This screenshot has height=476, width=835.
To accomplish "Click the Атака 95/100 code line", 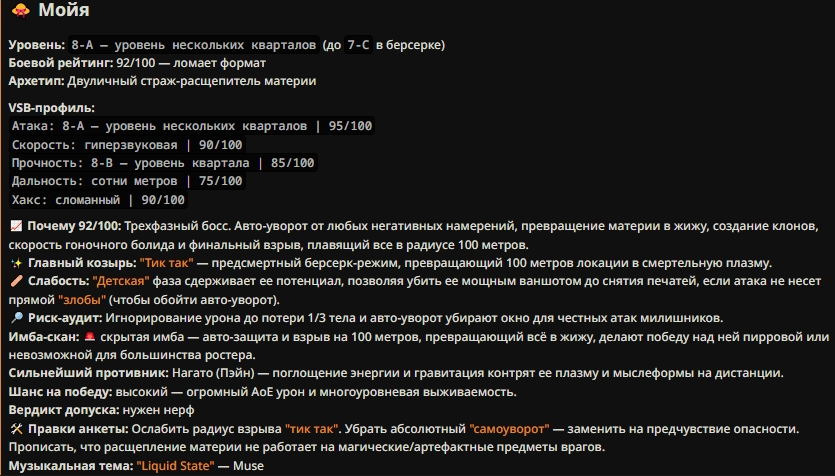I will point(192,126).
